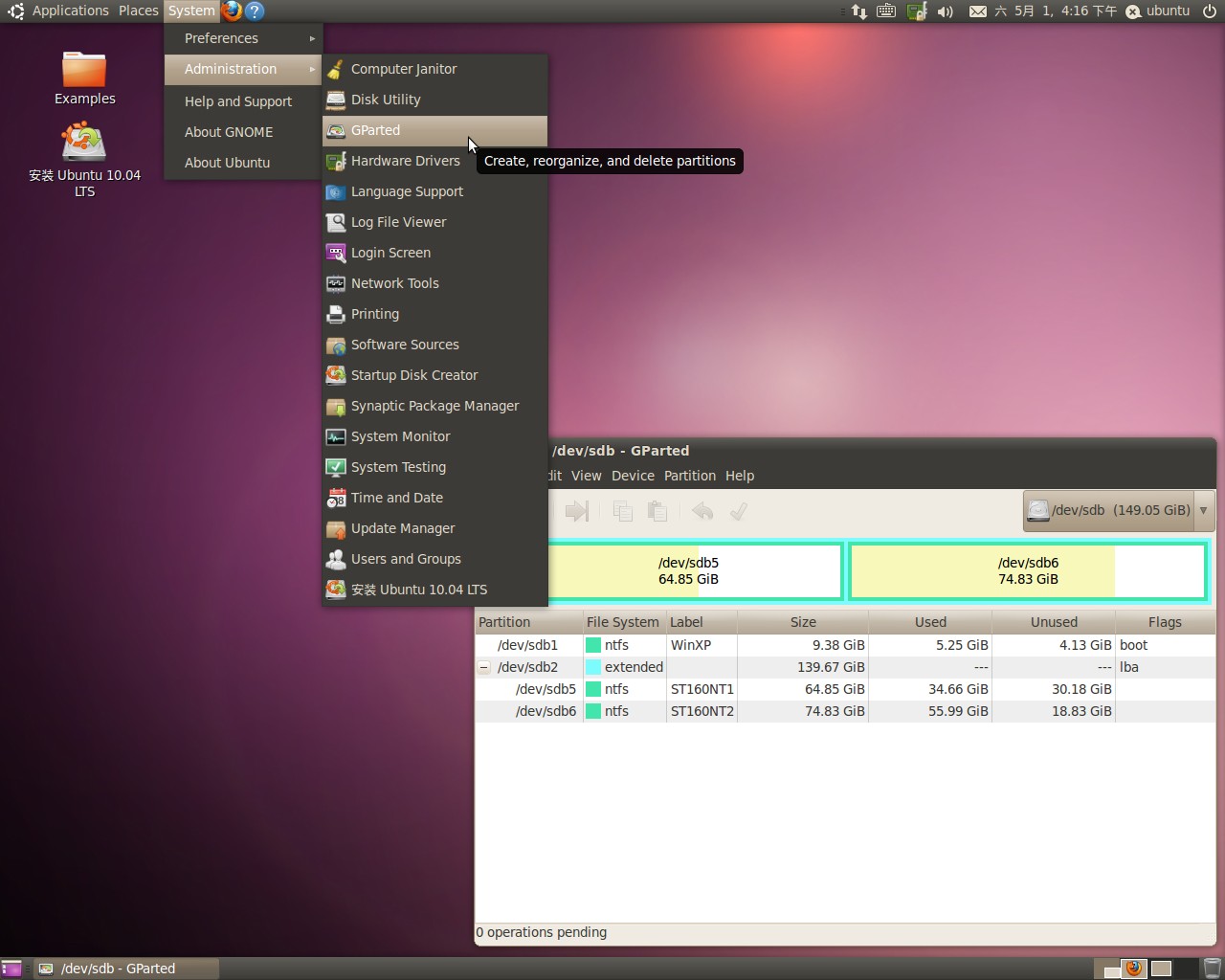Open System Testing menu entry

pyautogui.click(x=434, y=467)
